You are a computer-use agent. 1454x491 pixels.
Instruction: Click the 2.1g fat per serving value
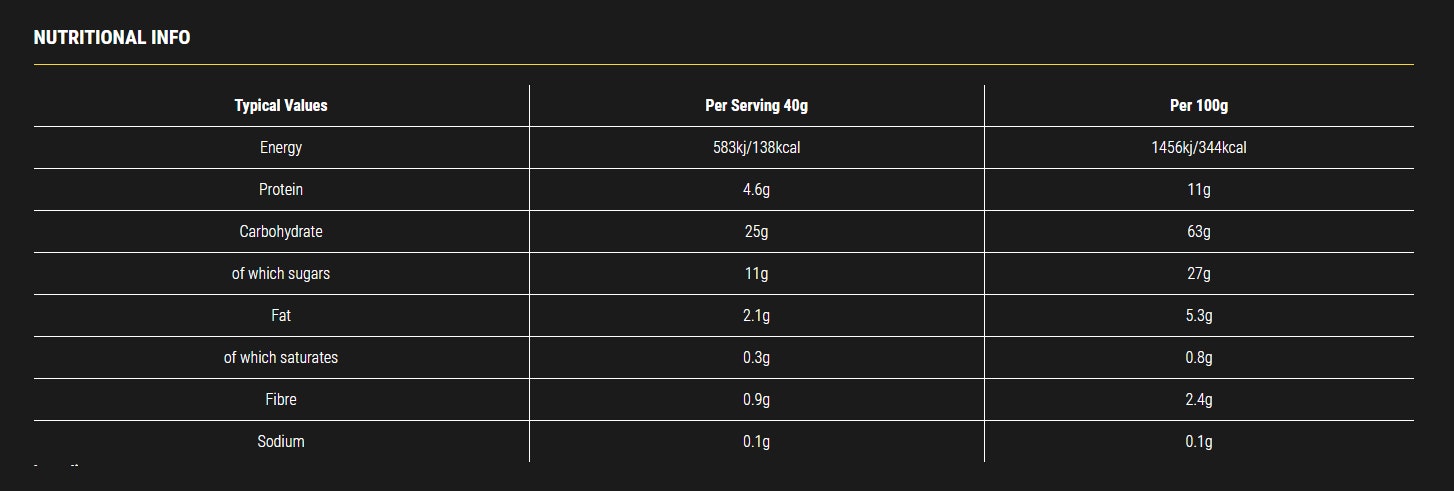(756, 315)
